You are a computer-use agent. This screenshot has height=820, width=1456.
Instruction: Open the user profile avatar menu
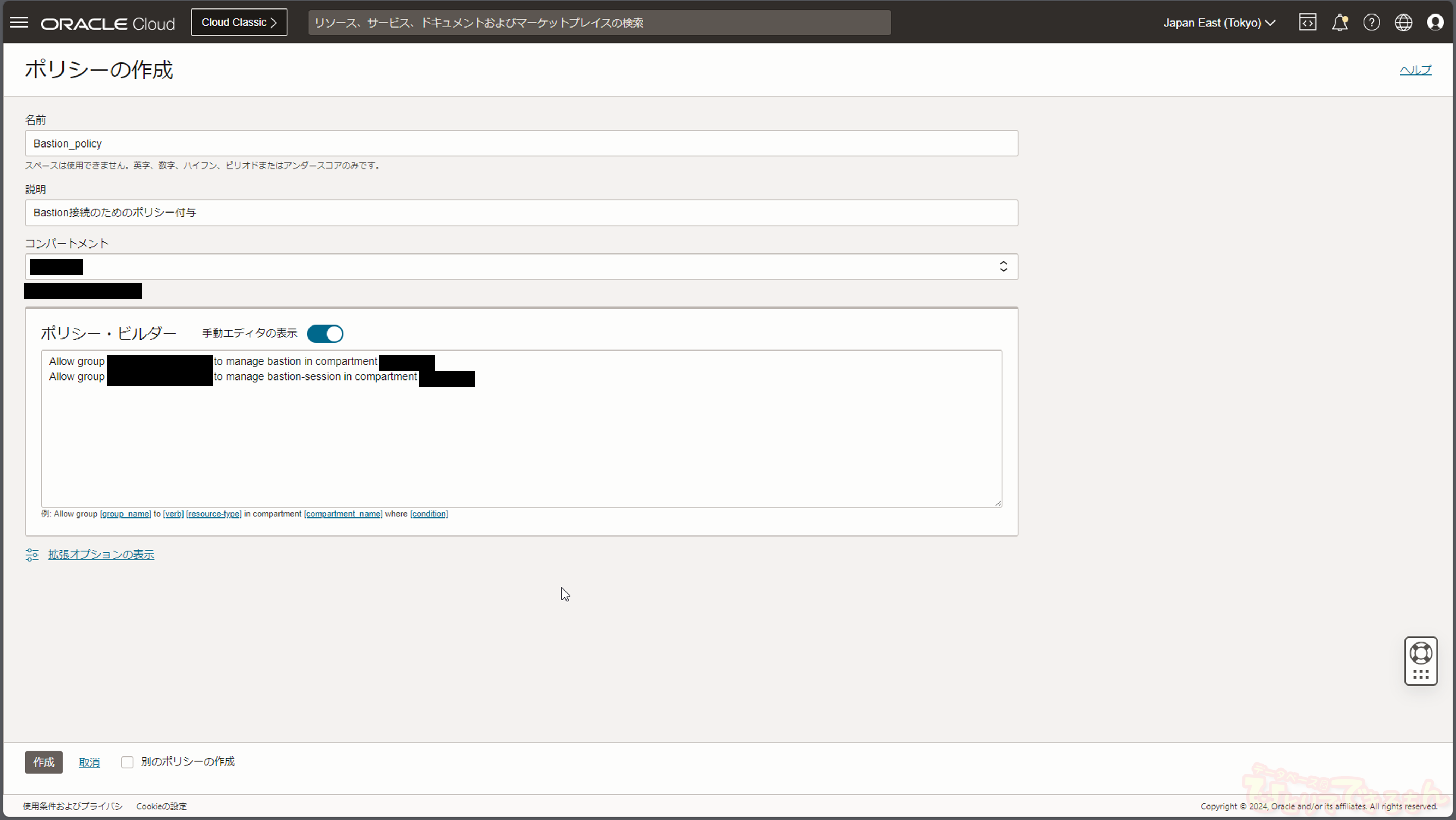[1434, 23]
